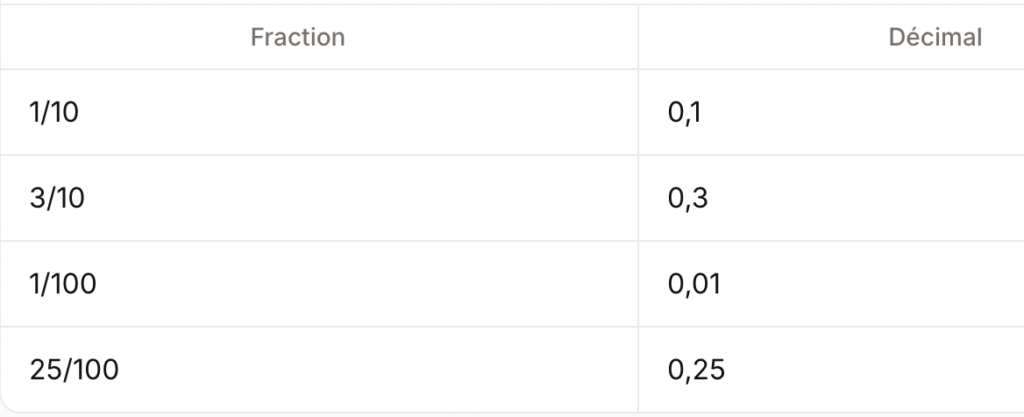This screenshot has width=1024, height=417.
Task: Click the Décimal column header
Action: [935, 38]
